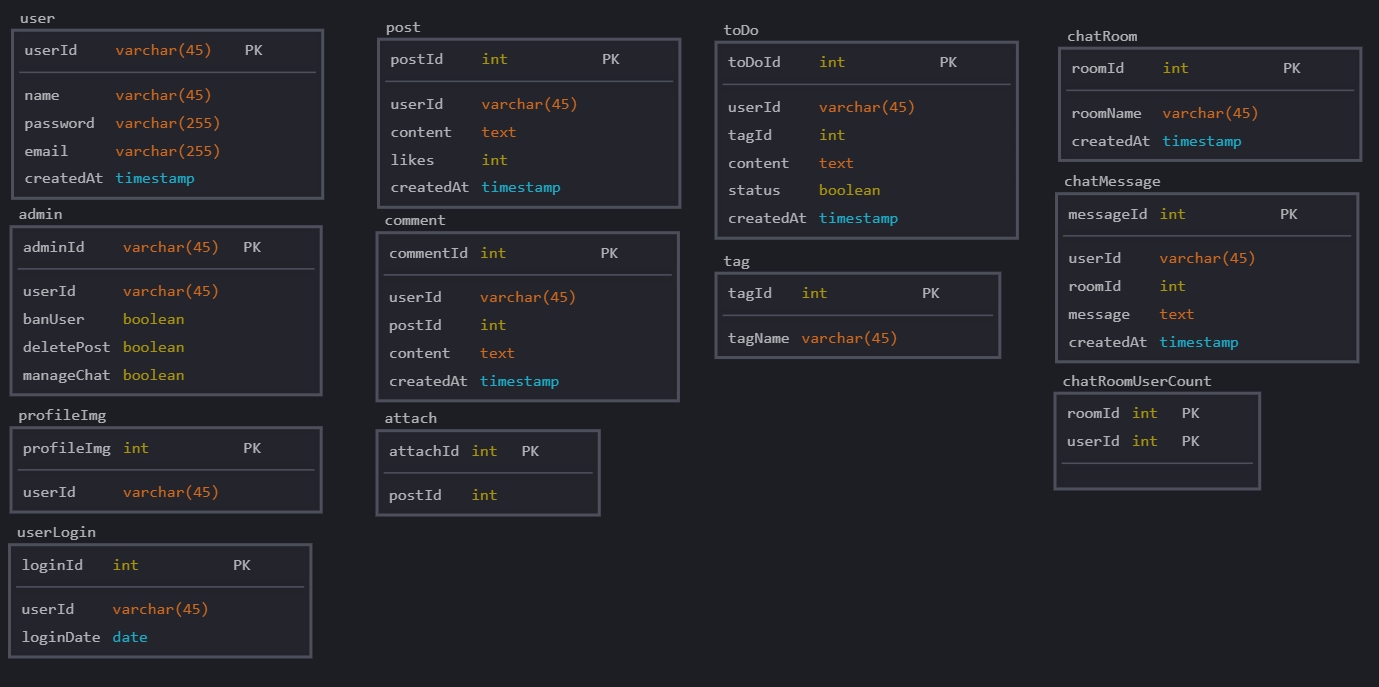Select the loginId field in userLogin table

(52, 565)
